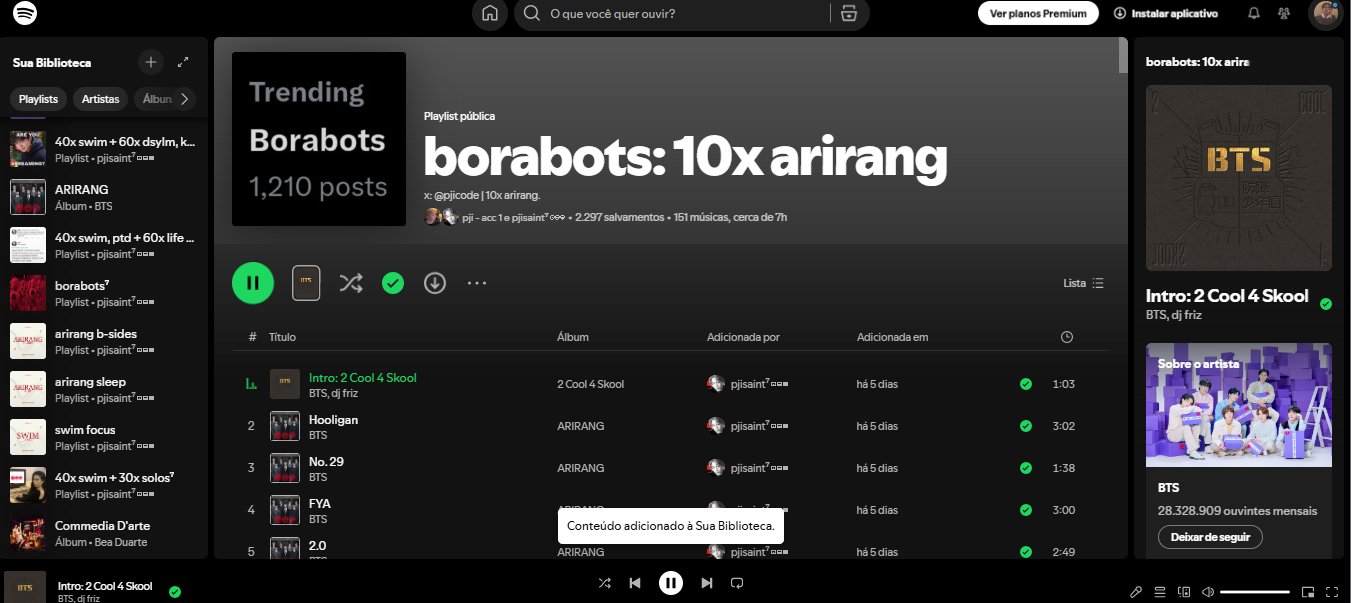This screenshot has width=1351, height=603.
Task: Open more options for the playlist
Action: pos(477,283)
